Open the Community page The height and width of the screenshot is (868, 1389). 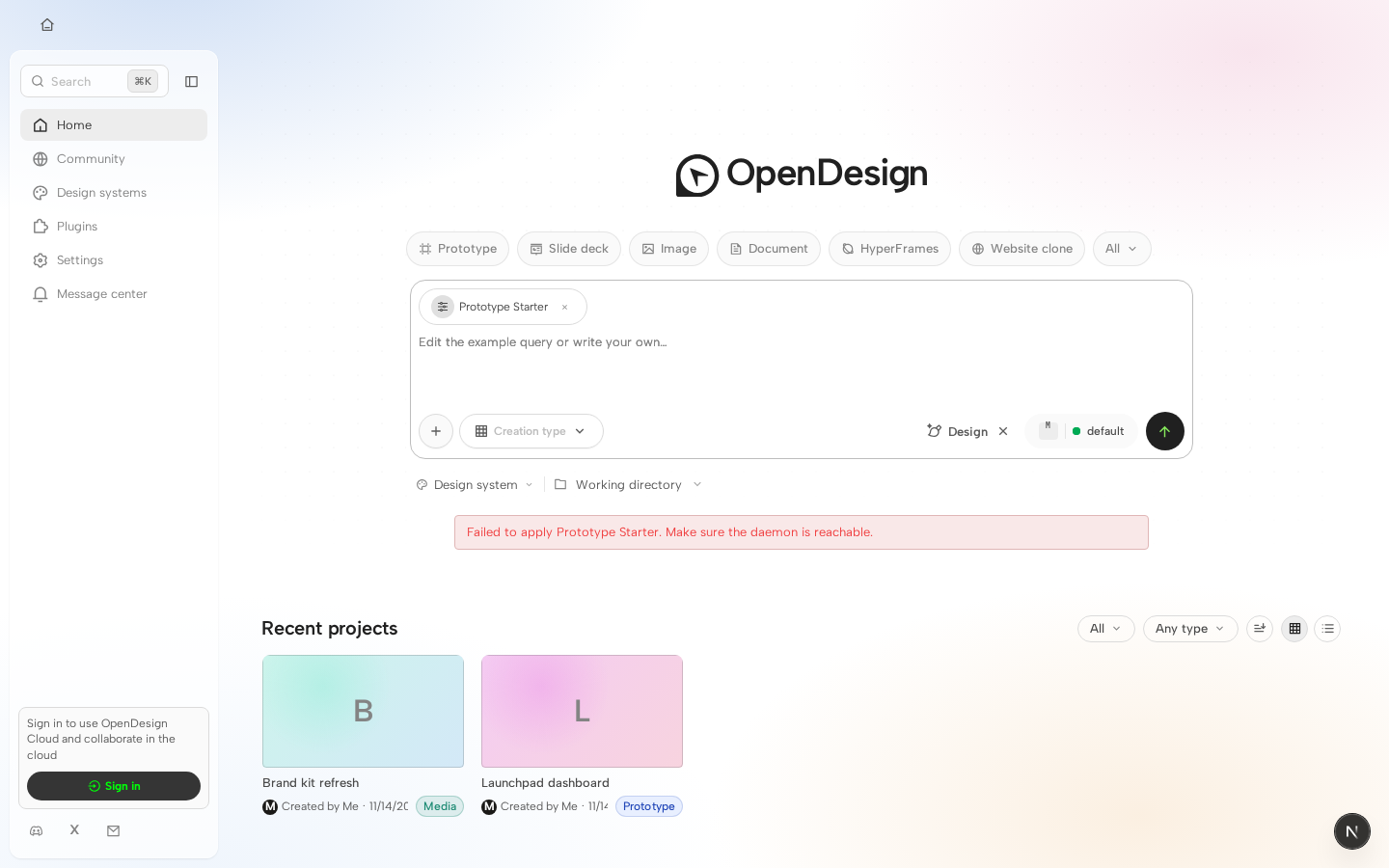(114, 159)
